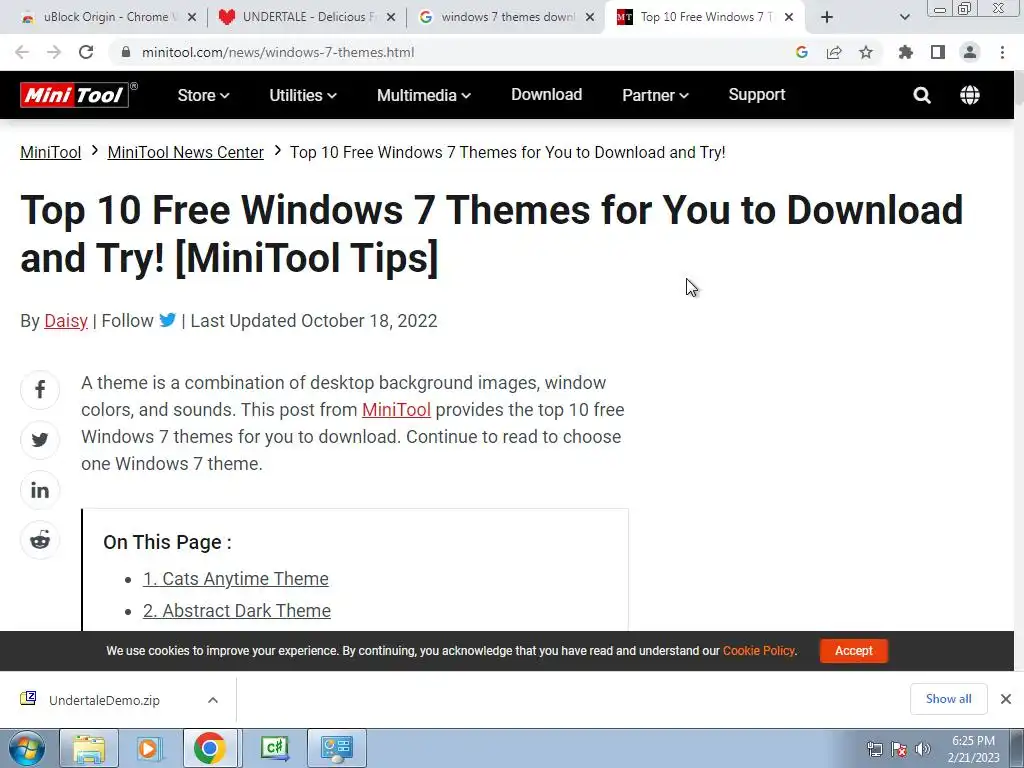This screenshot has width=1024, height=768.
Task: Click the taskbar clock showing 6:25 PM
Action: click(974, 748)
